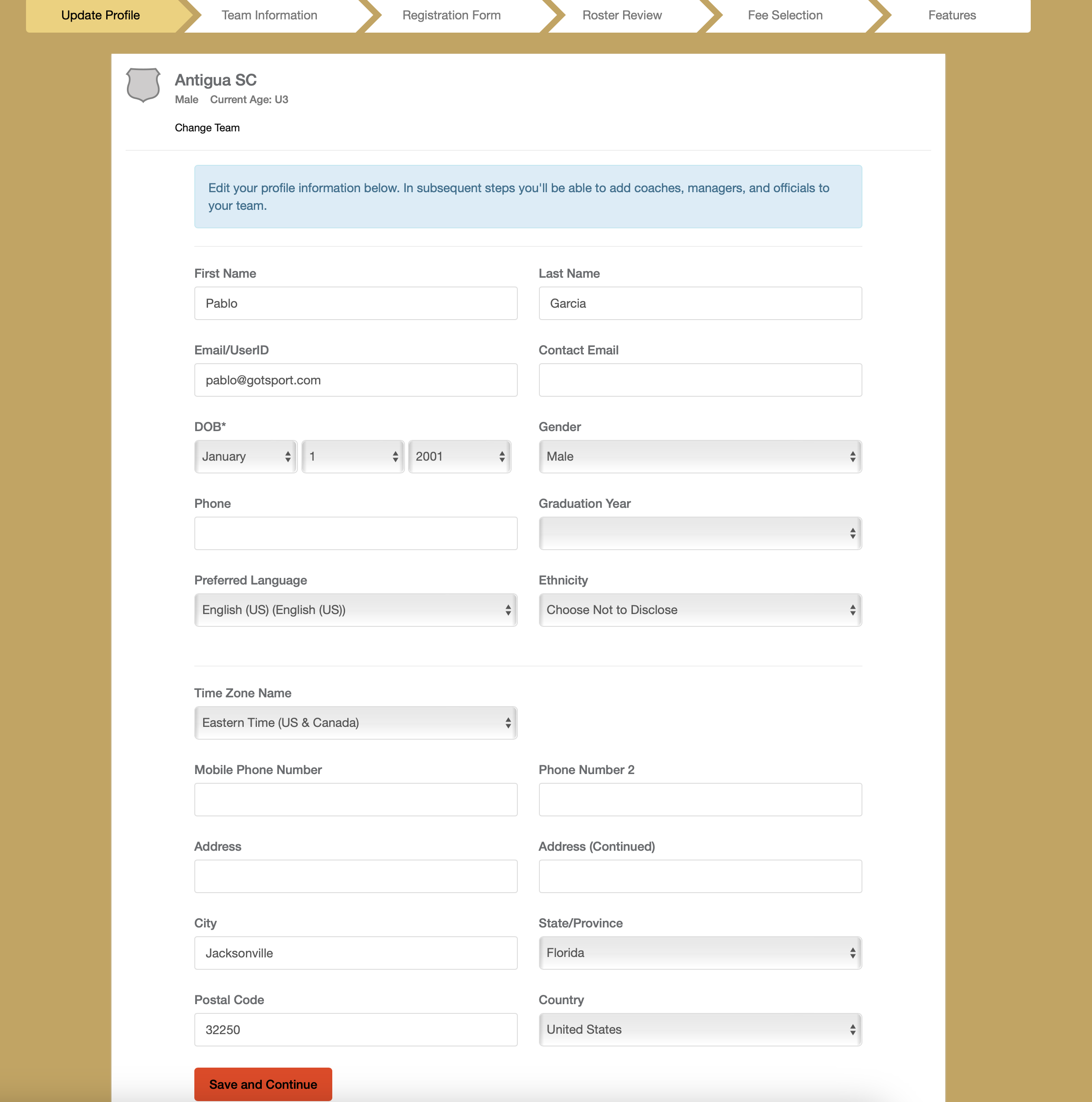Open the Registration Form step

pyautogui.click(x=451, y=15)
